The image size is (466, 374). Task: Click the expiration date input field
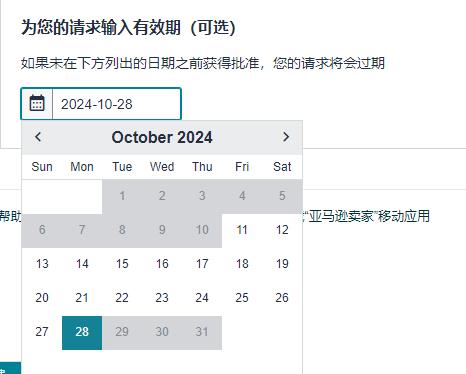click(x=117, y=104)
